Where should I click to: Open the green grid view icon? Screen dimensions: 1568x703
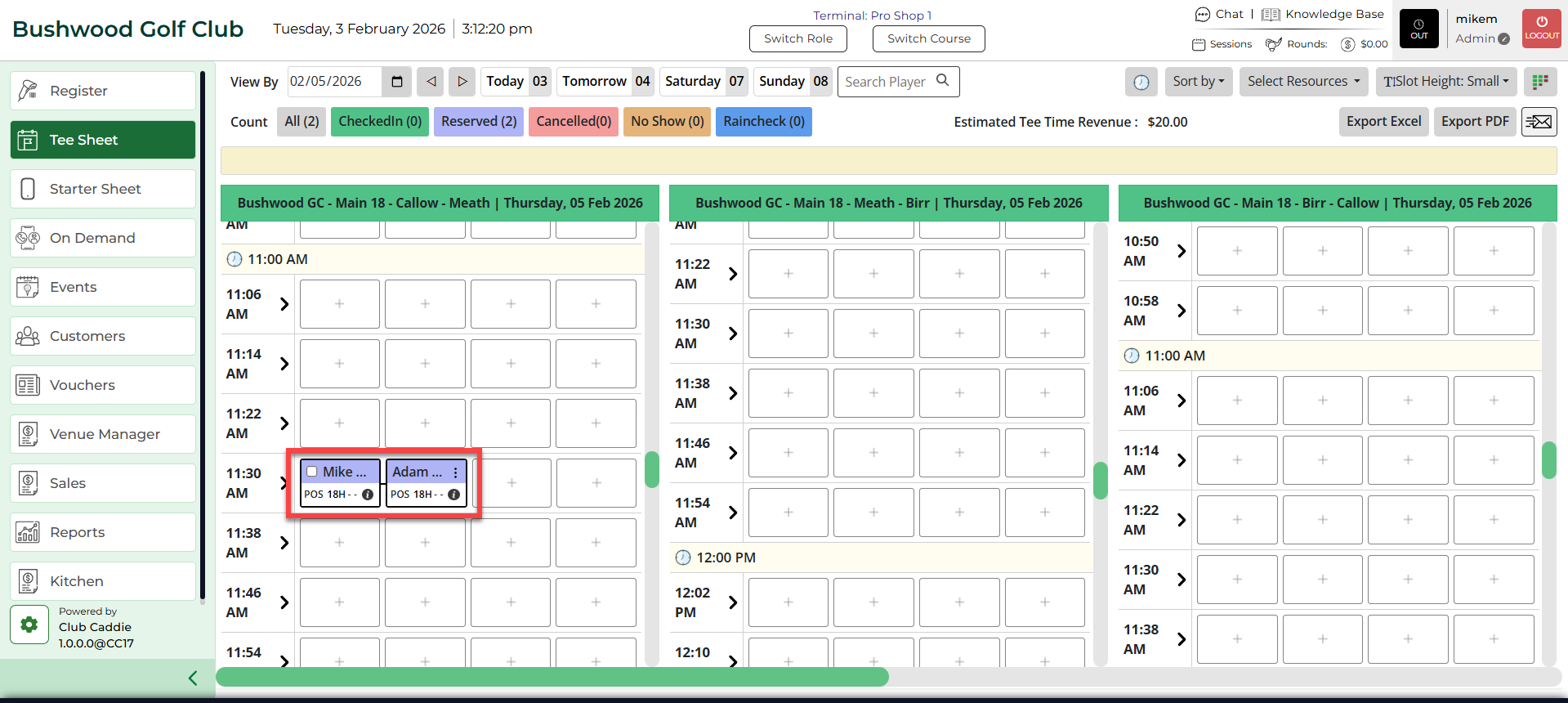click(x=1540, y=82)
